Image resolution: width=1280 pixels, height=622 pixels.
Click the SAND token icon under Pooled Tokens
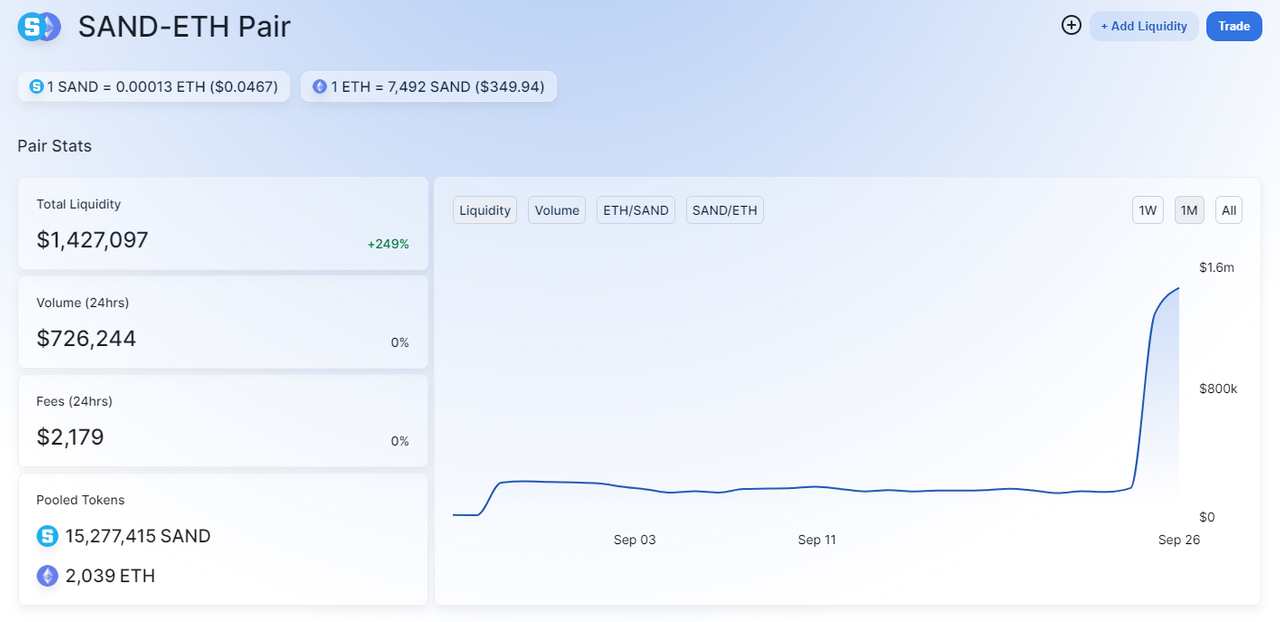(47, 536)
